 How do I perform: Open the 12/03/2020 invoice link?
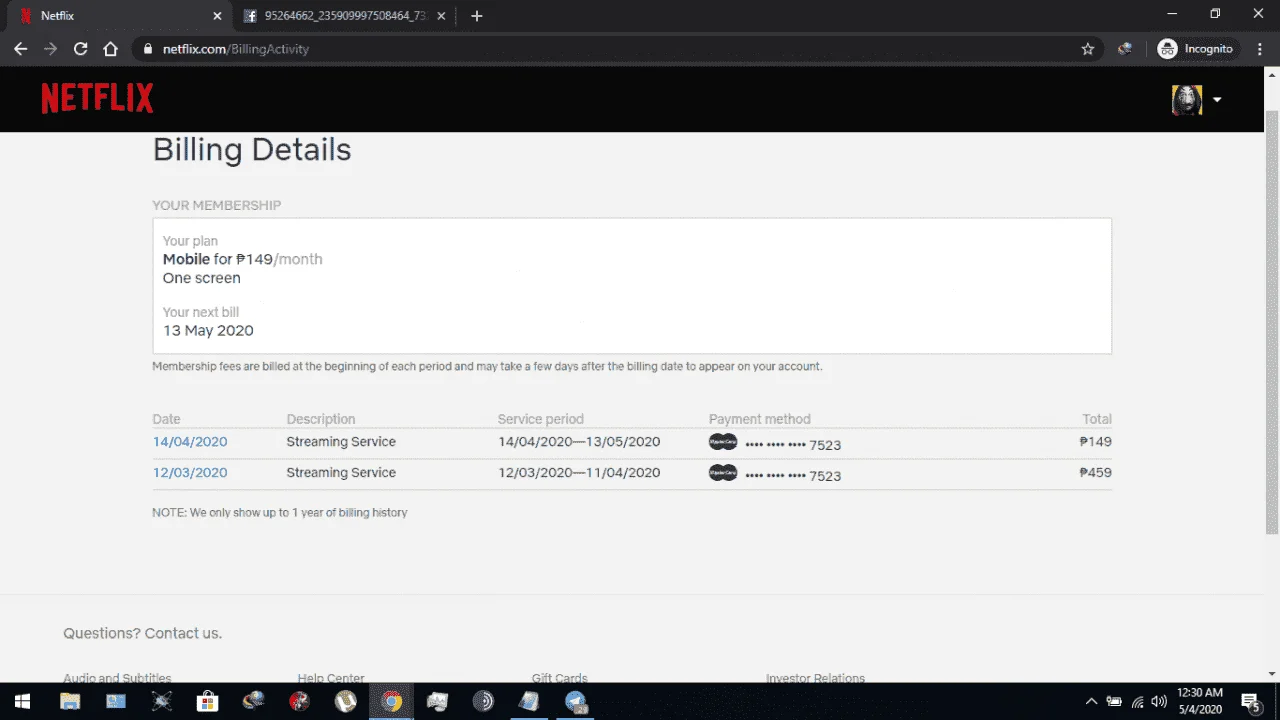(x=190, y=473)
